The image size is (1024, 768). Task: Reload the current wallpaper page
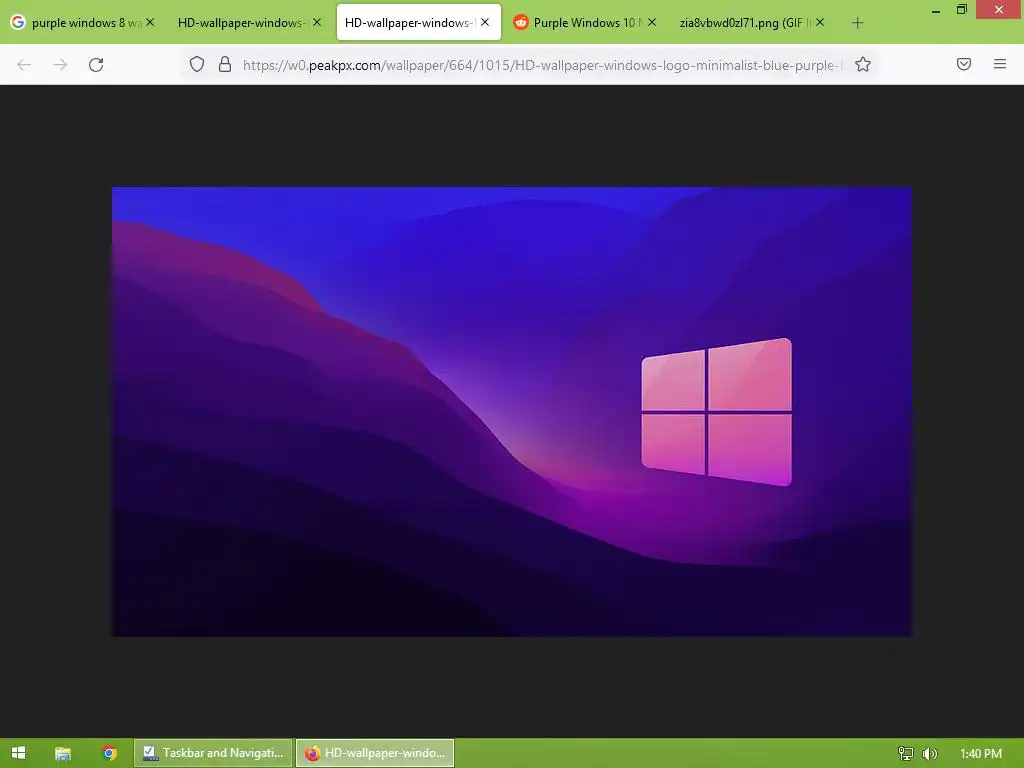(x=96, y=65)
